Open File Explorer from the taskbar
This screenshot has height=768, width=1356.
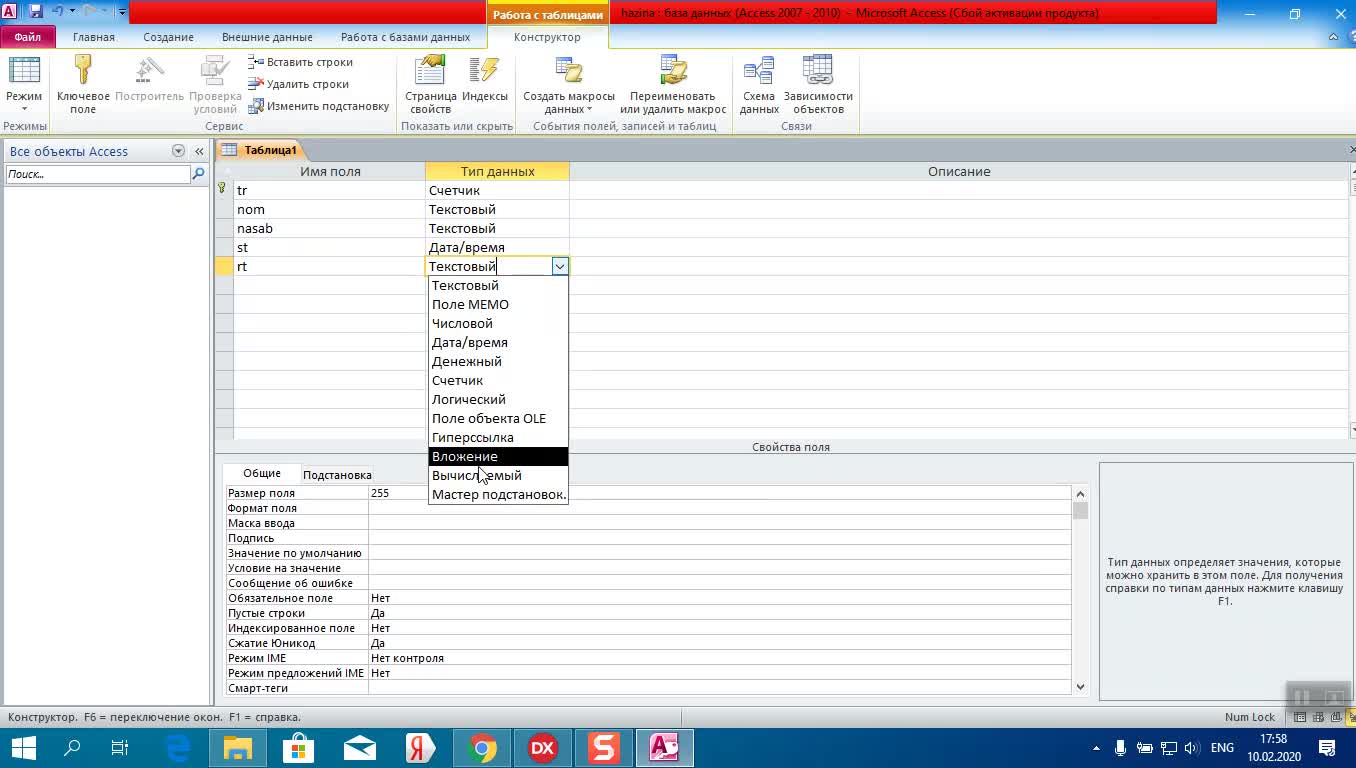(x=238, y=747)
